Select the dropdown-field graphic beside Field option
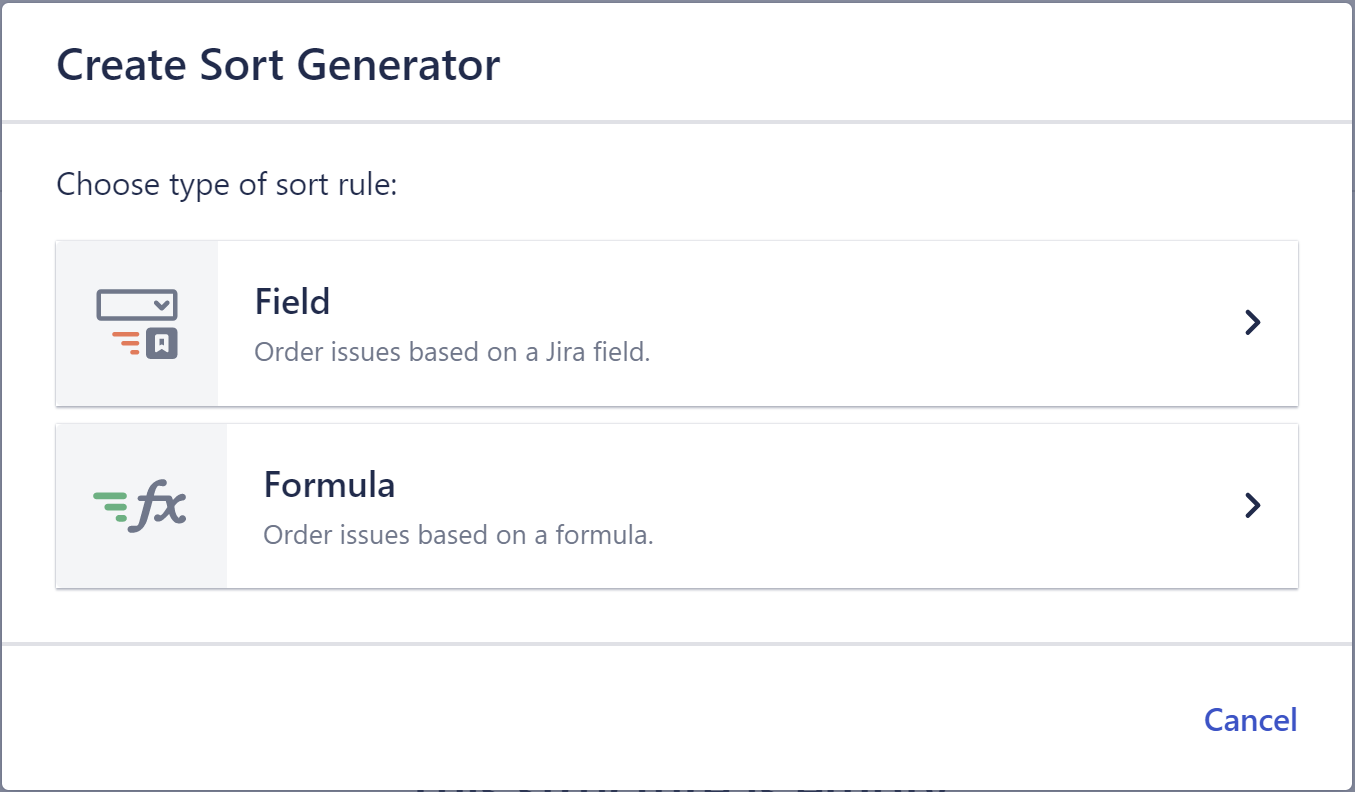The image size is (1355, 792). pyautogui.click(x=137, y=302)
